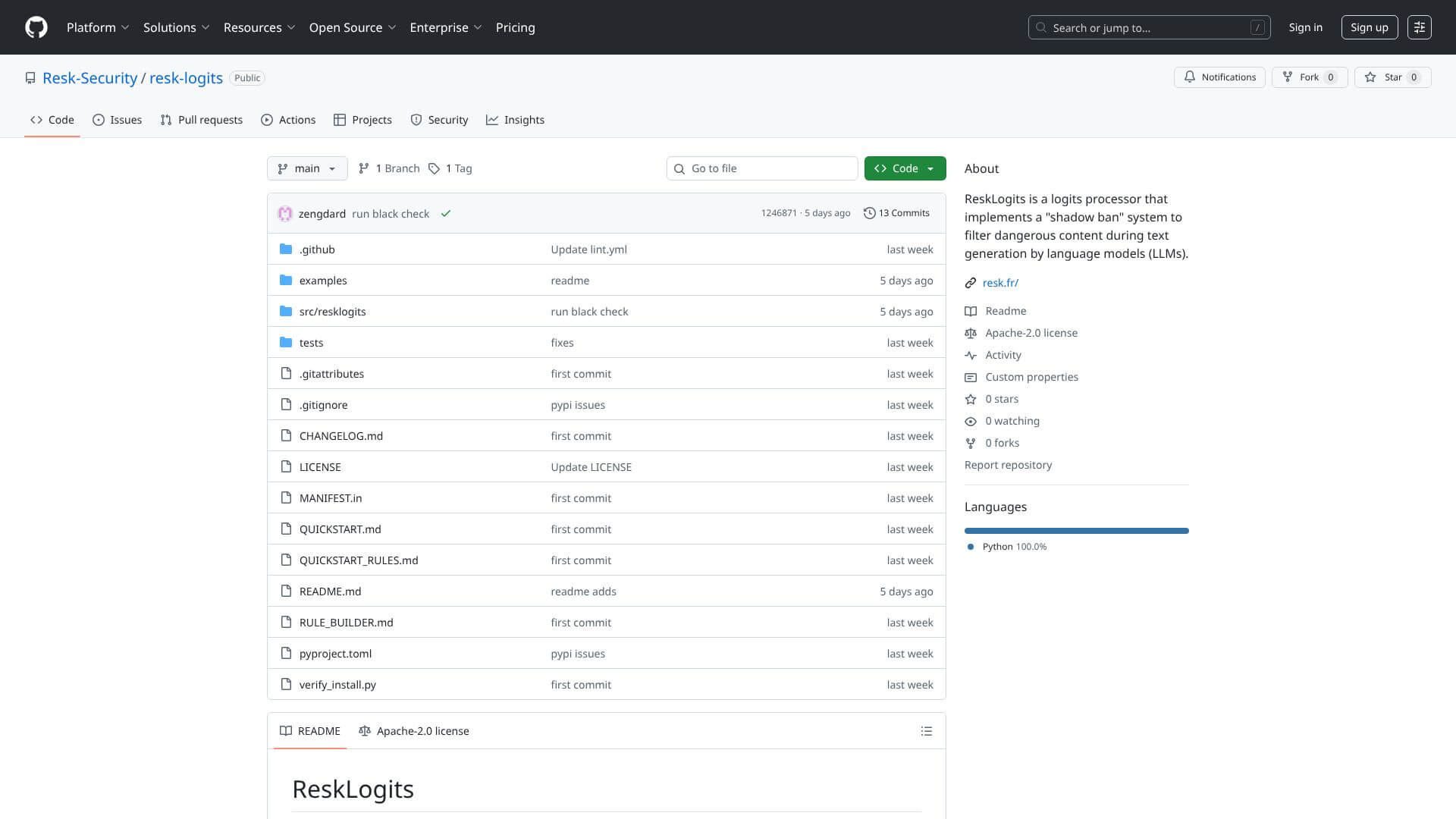Open the 1 Tag link
This screenshot has width=1456, height=819.
pyautogui.click(x=450, y=168)
